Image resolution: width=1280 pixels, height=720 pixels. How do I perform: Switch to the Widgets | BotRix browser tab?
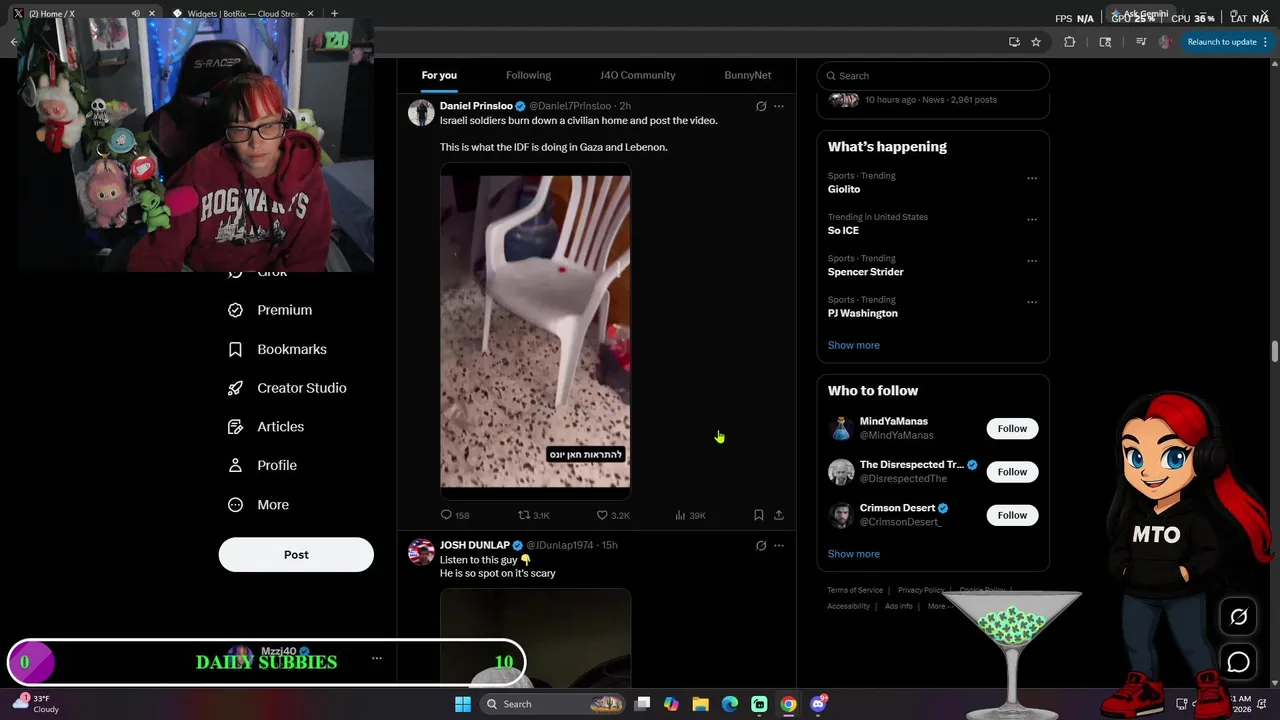241,14
